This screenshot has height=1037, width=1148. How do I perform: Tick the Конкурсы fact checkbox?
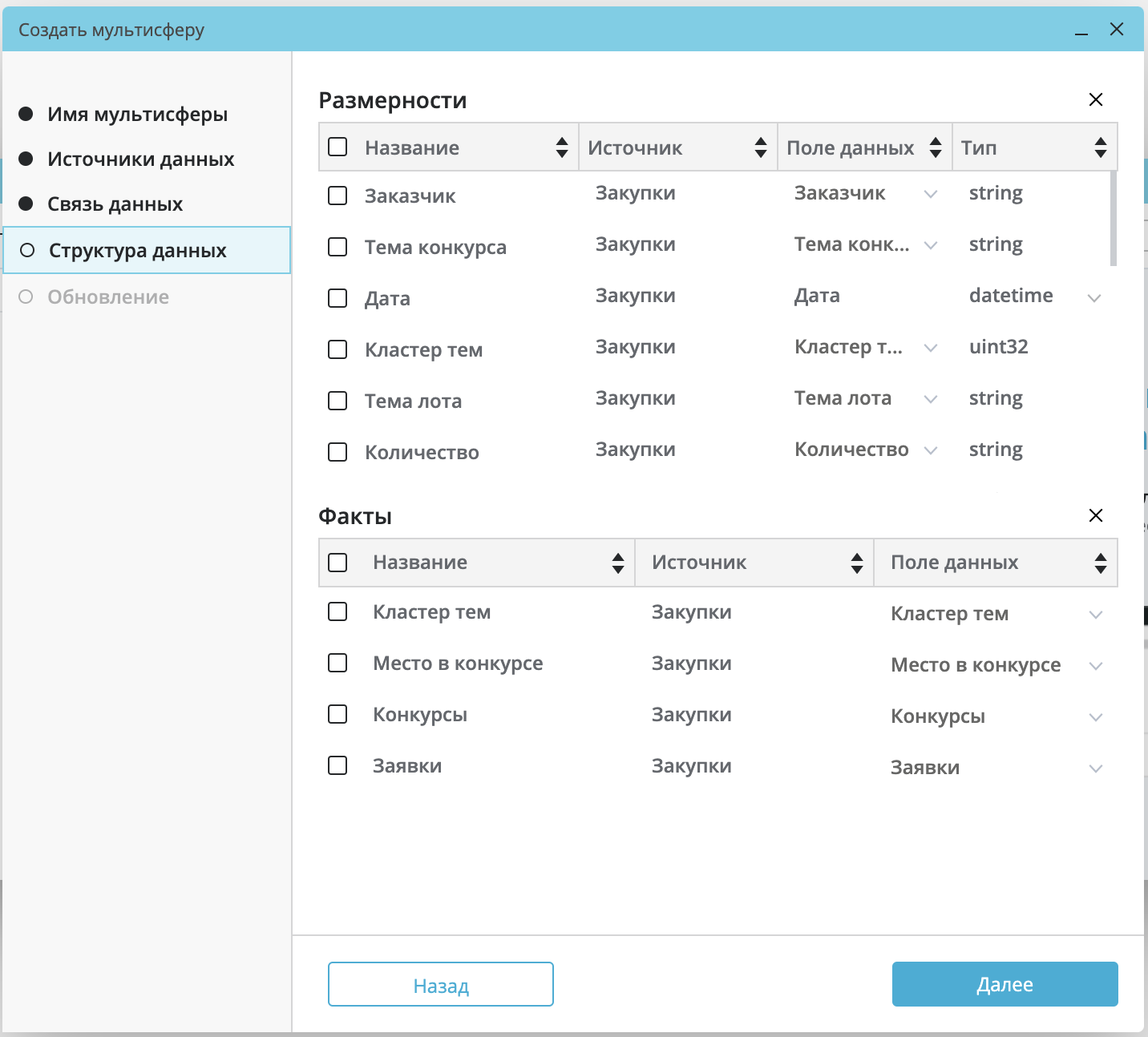(x=338, y=714)
